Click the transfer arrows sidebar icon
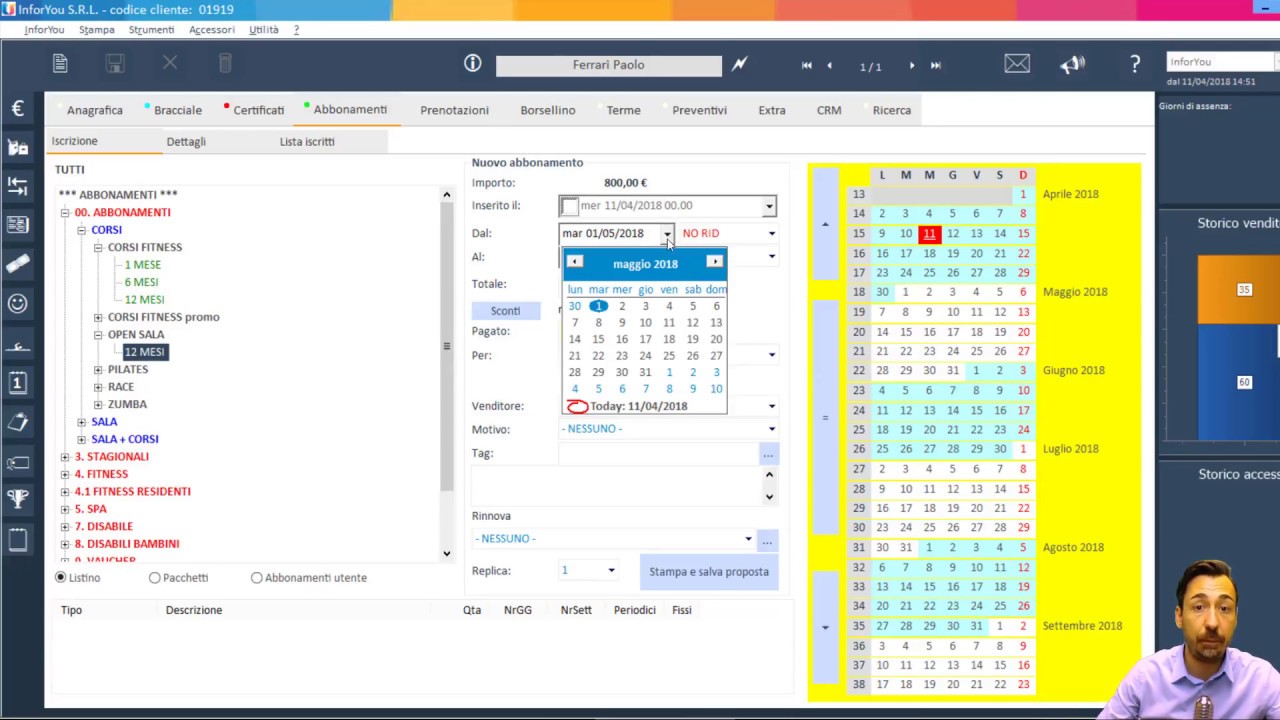 pos(18,186)
